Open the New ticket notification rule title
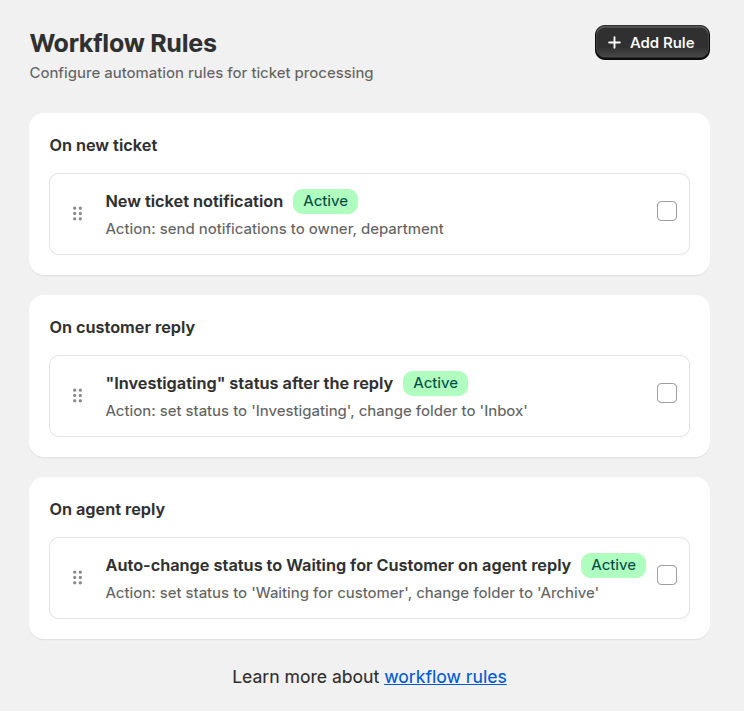The height and width of the screenshot is (711, 744). click(x=194, y=202)
